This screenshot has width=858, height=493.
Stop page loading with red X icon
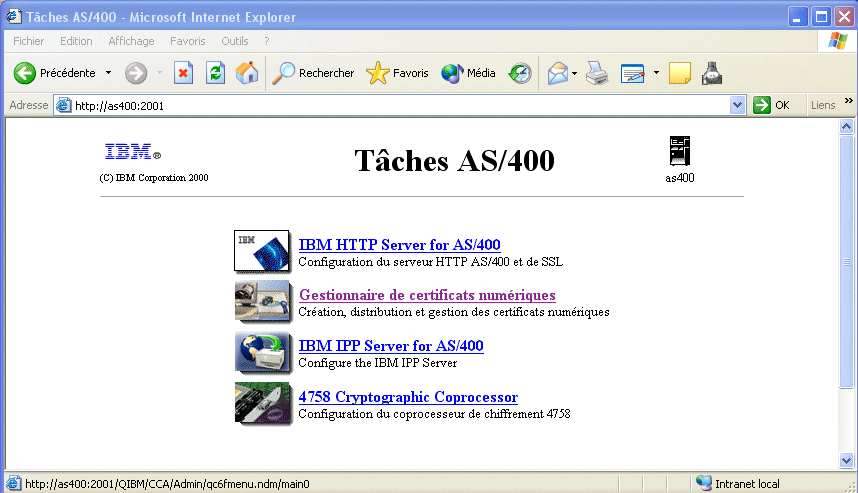tap(183, 73)
